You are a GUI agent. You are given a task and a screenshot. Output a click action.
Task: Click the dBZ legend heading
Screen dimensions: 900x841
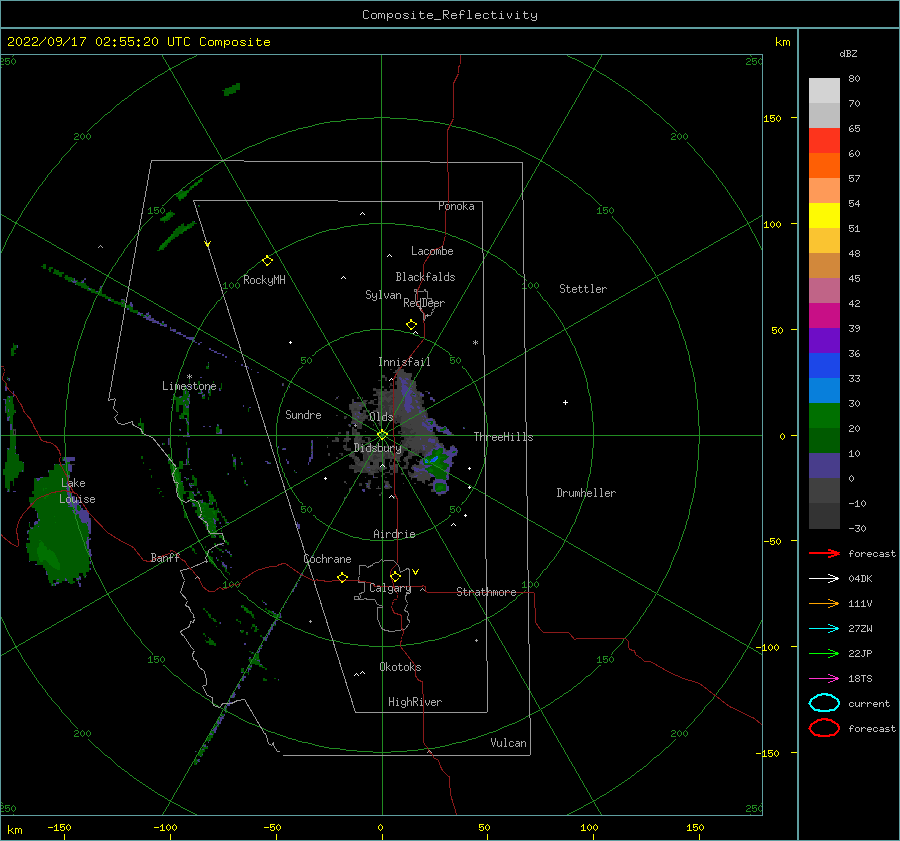[848, 53]
